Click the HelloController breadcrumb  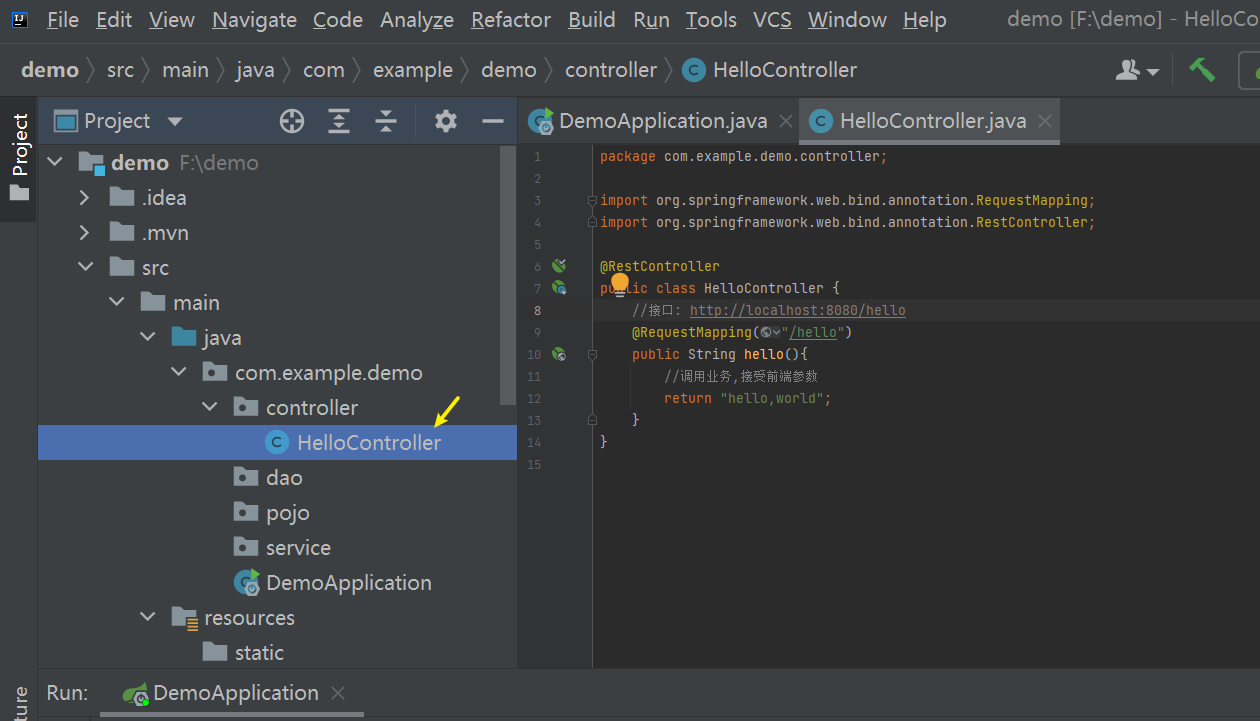(x=770, y=70)
